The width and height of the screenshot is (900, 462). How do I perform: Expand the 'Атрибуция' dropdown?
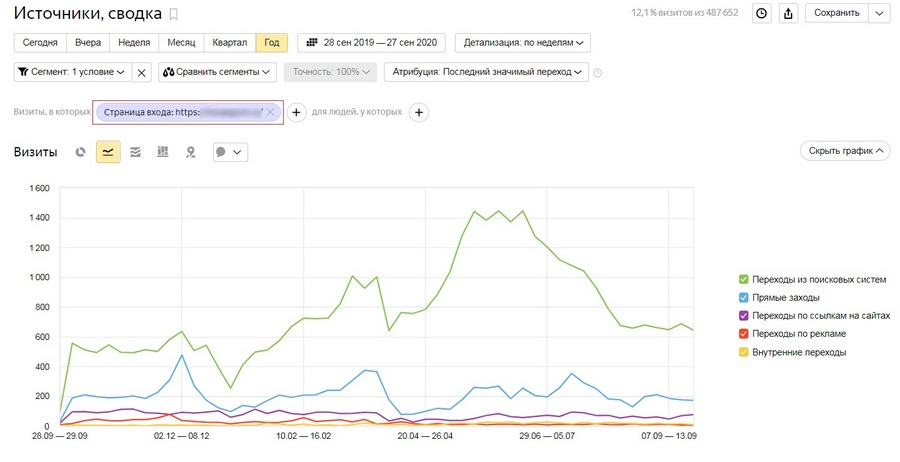click(x=487, y=72)
